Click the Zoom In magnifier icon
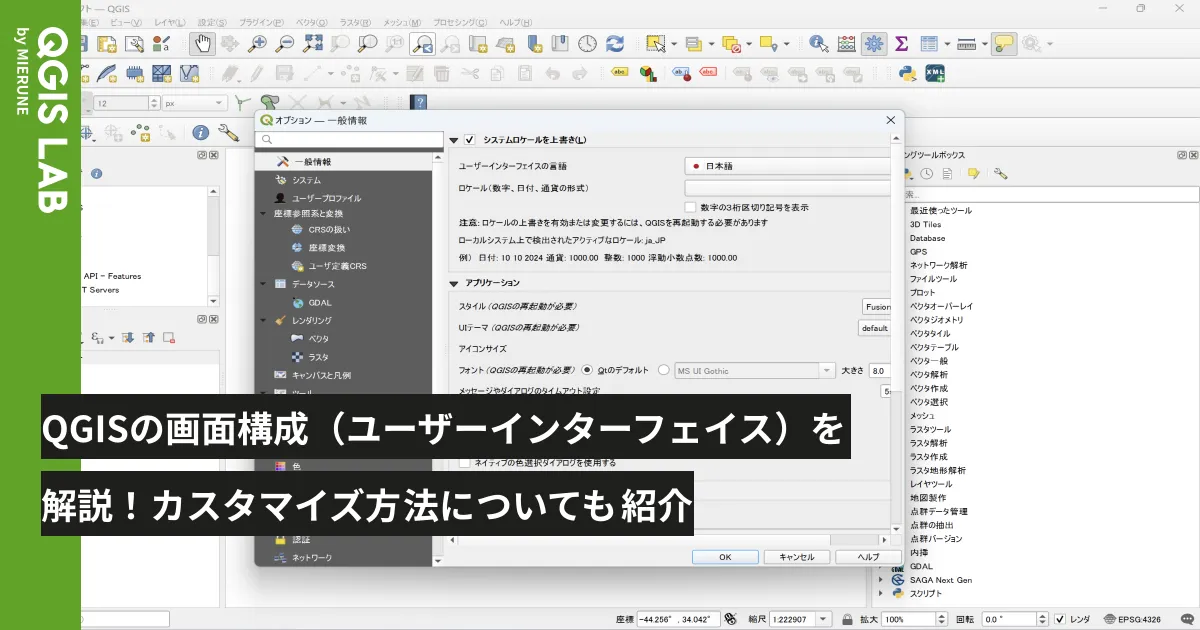This screenshot has height=630, width=1200. [258, 43]
